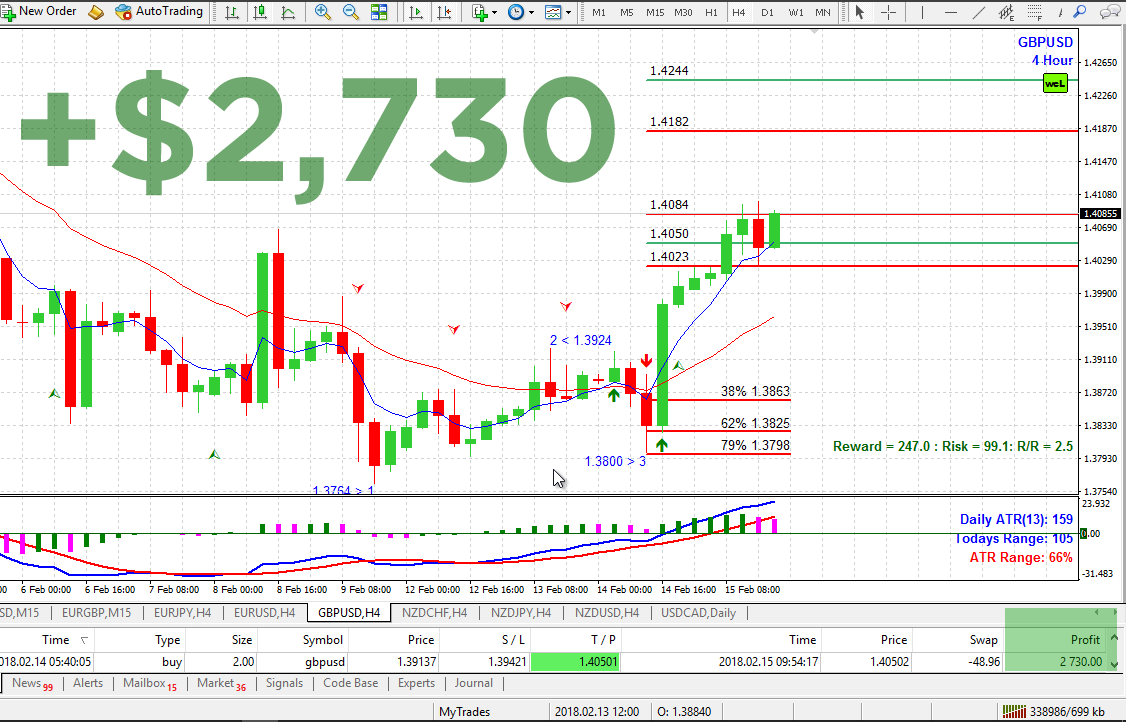The height and width of the screenshot is (722, 1126).
Task: Sort by the Symbol column header
Action: (x=322, y=639)
